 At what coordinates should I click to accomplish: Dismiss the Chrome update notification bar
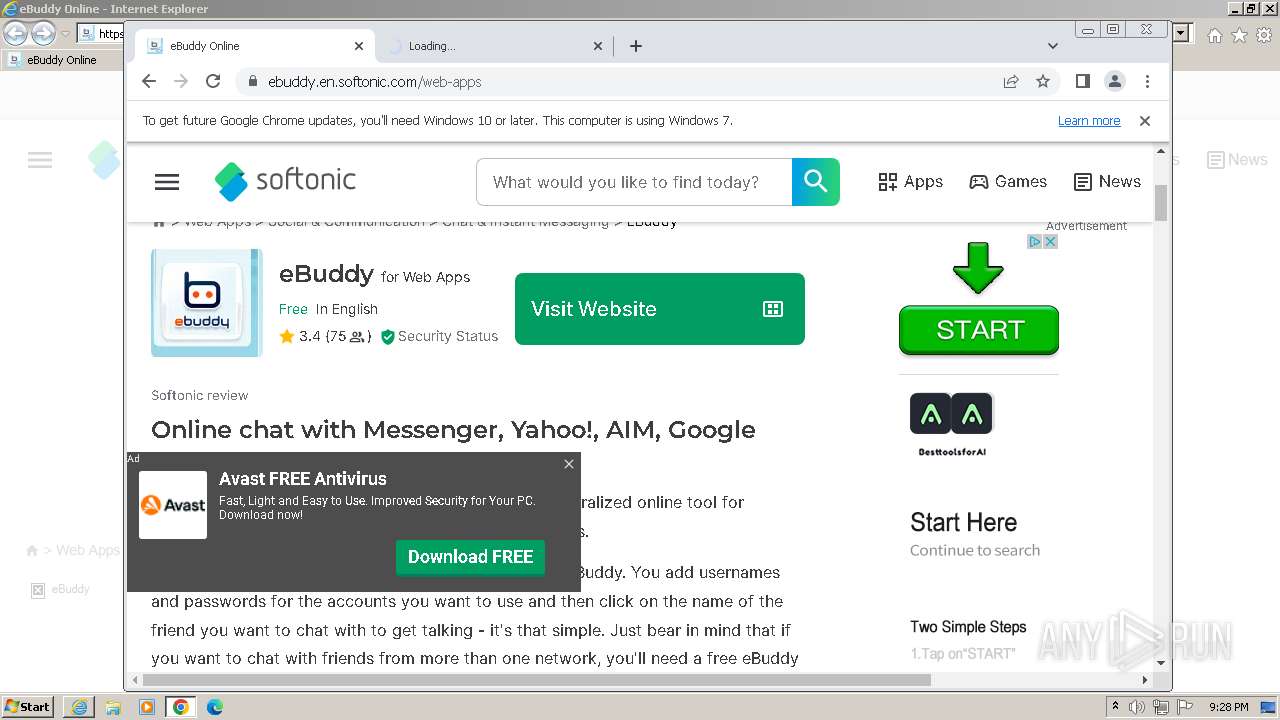tap(1145, 121)
